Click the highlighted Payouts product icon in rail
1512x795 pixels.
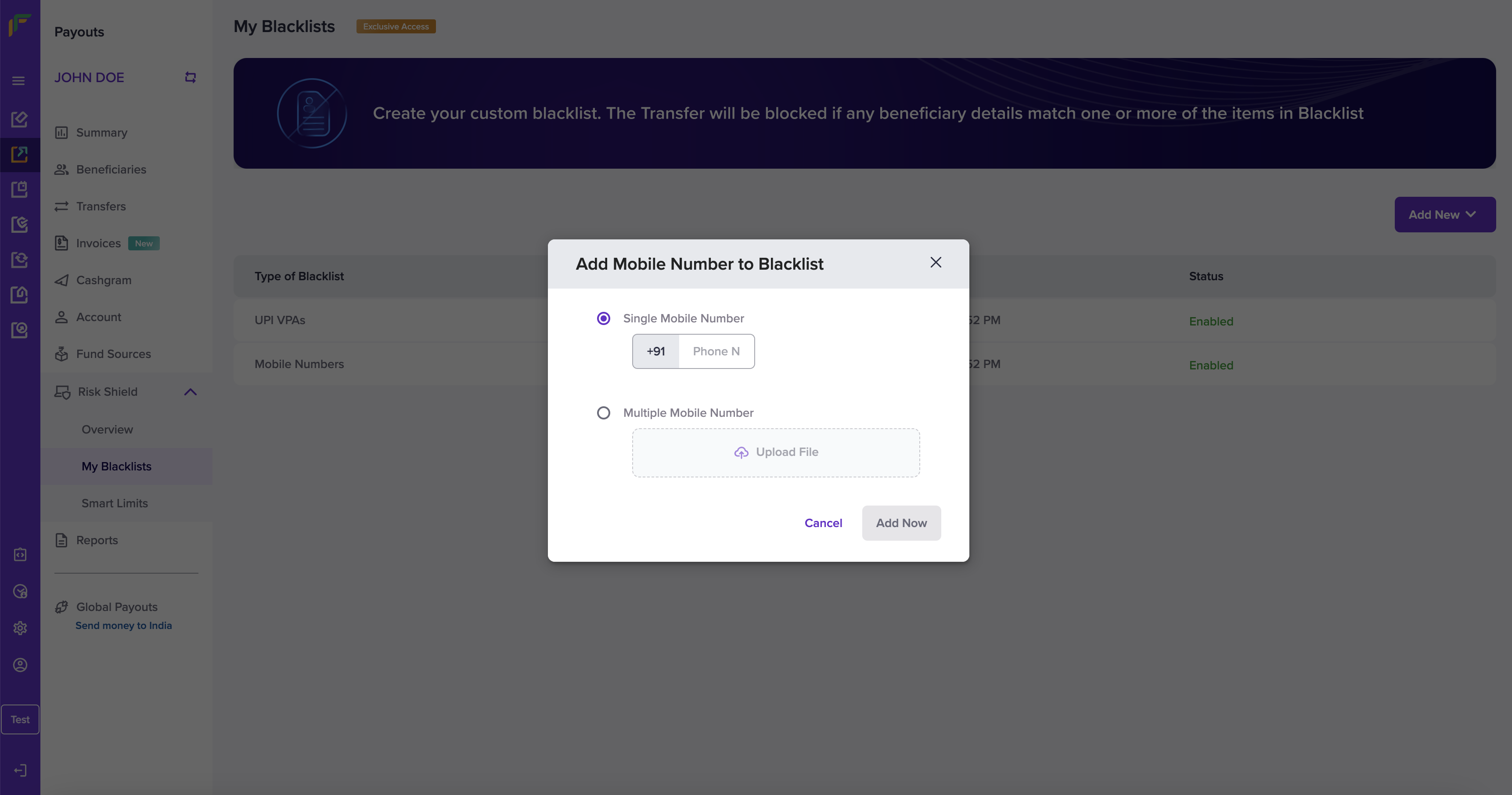click(20, 155)
